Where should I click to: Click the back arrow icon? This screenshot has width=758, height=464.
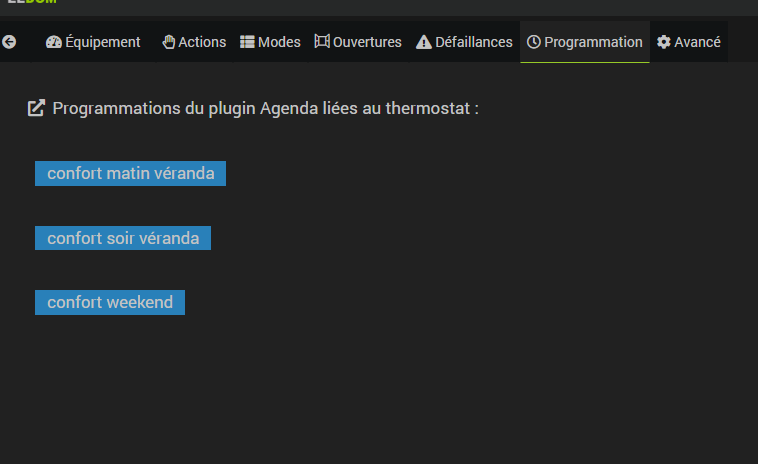pyautogui.click(x=10, y=42)
